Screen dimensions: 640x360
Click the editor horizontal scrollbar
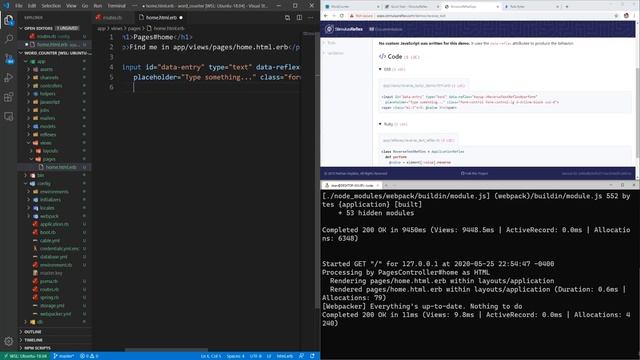pyautogui.click(x=167, y=350)
